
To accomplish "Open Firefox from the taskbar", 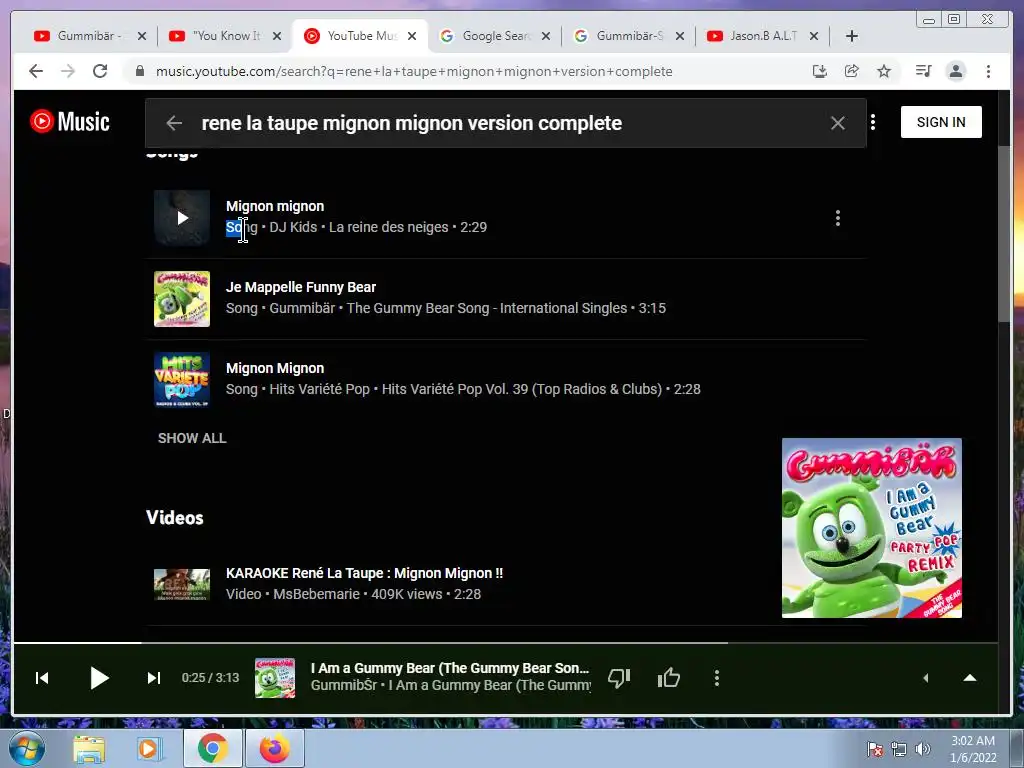I will point(275,749).
